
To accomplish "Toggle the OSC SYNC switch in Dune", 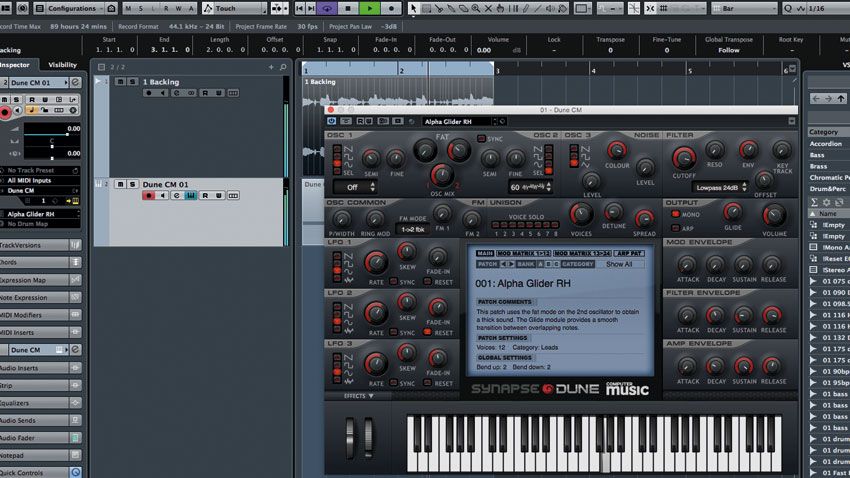I will [x=481, y=138].
